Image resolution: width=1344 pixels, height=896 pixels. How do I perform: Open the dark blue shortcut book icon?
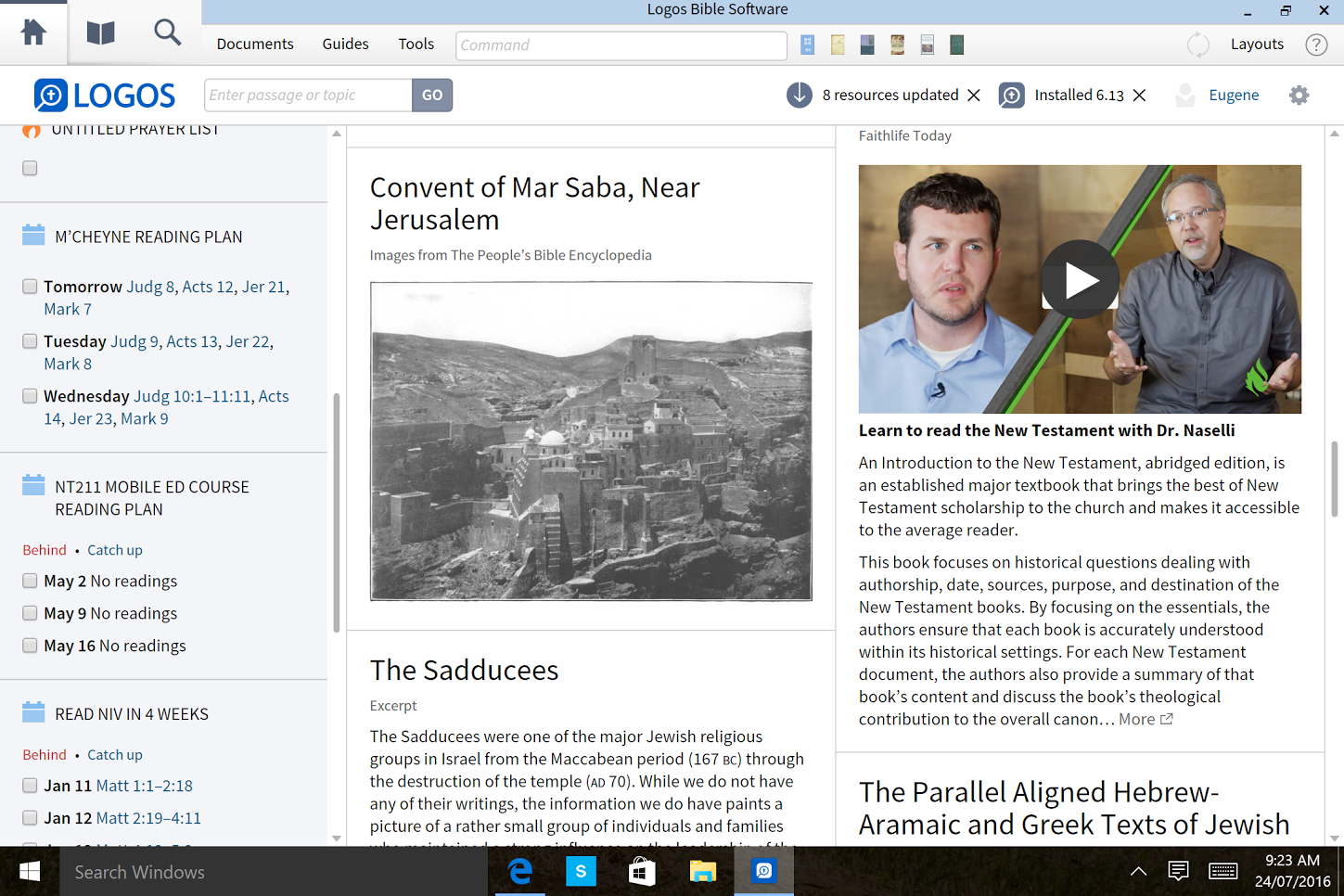pyautogui.click(x=867, y=45)
